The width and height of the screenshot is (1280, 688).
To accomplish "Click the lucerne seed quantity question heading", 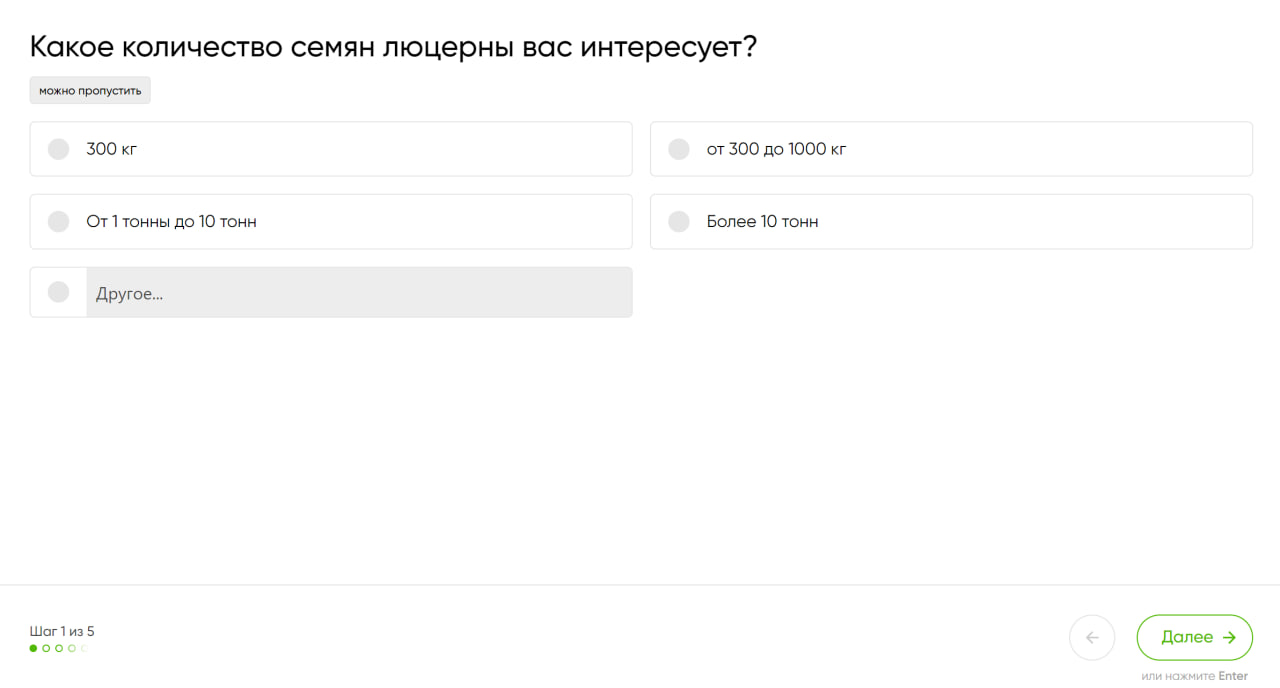I will click(x=393, y=46).
